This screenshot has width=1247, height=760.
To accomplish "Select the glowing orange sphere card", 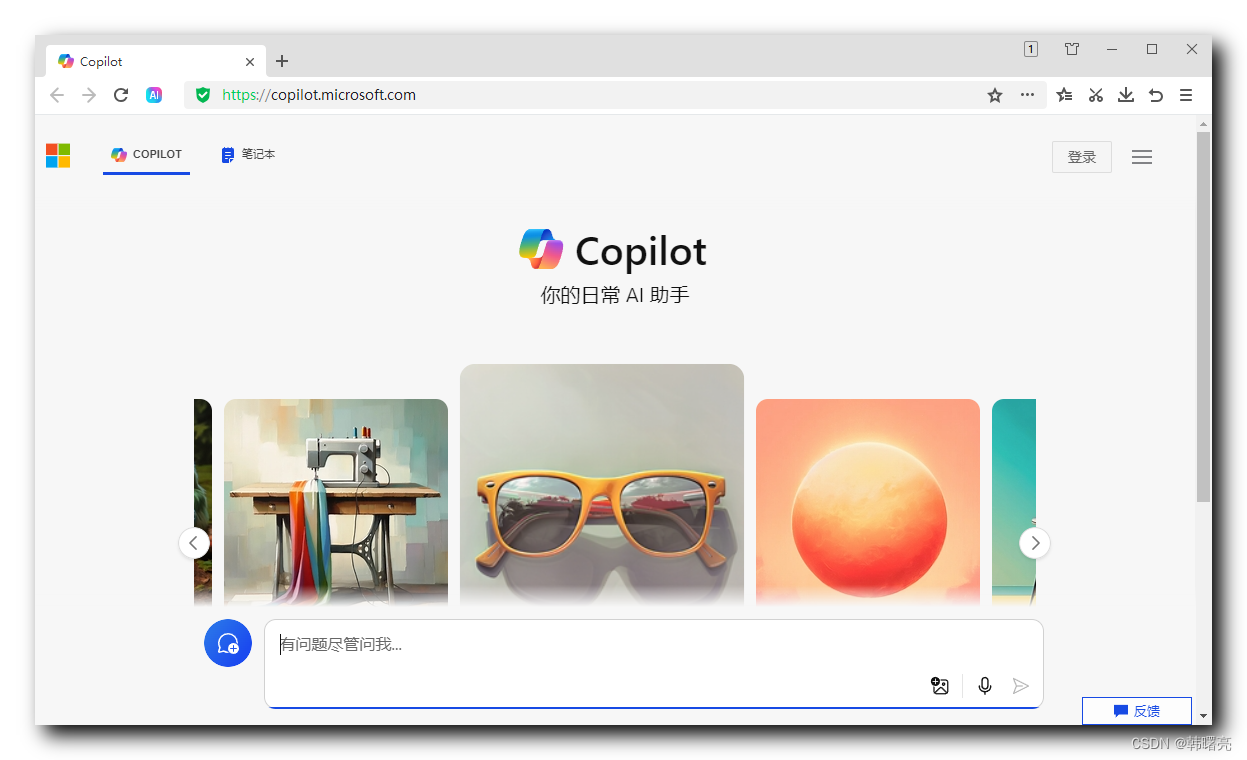I will 868,502.
